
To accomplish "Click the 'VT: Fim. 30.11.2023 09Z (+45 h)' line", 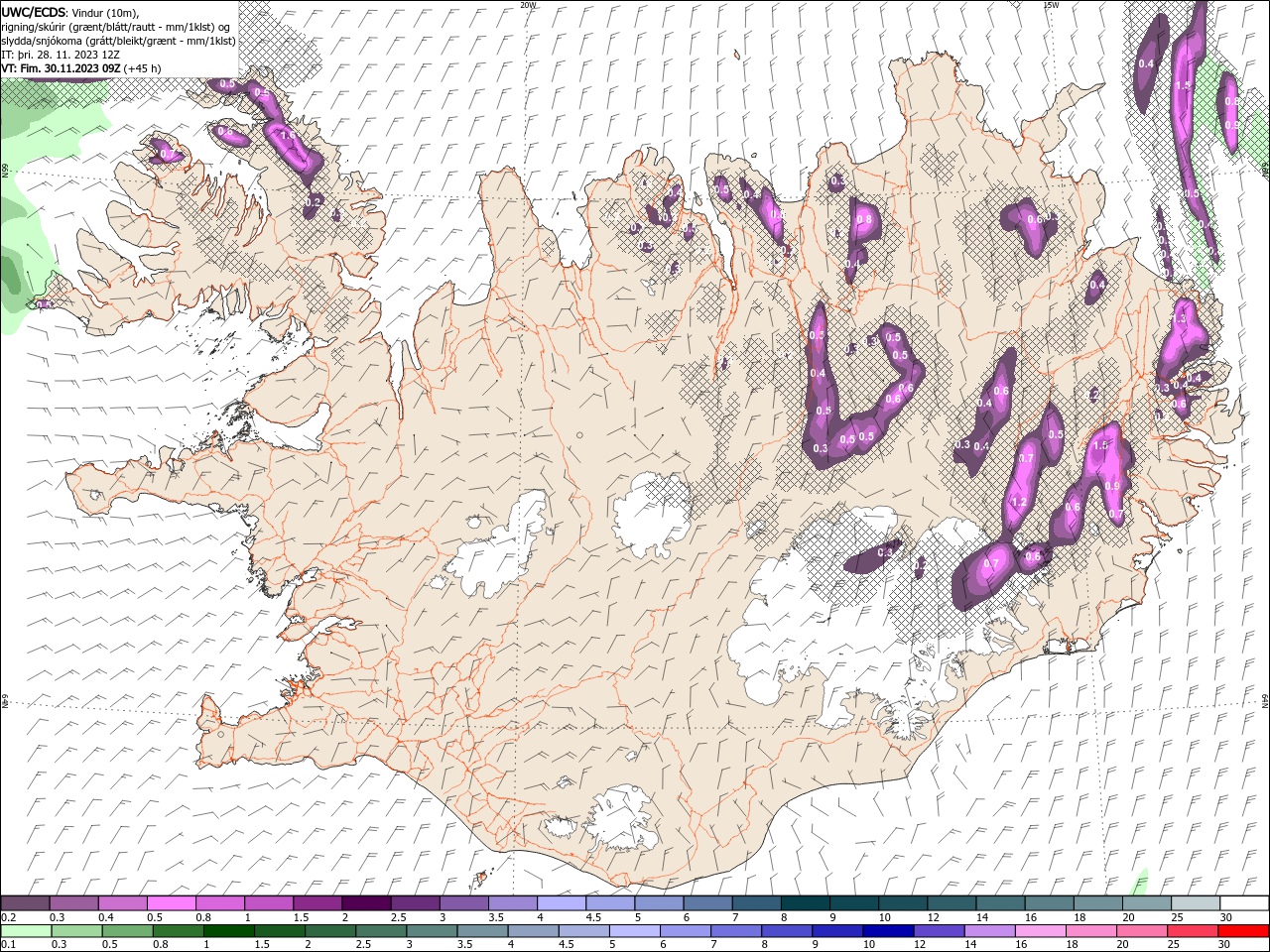I will coord(81,68).
